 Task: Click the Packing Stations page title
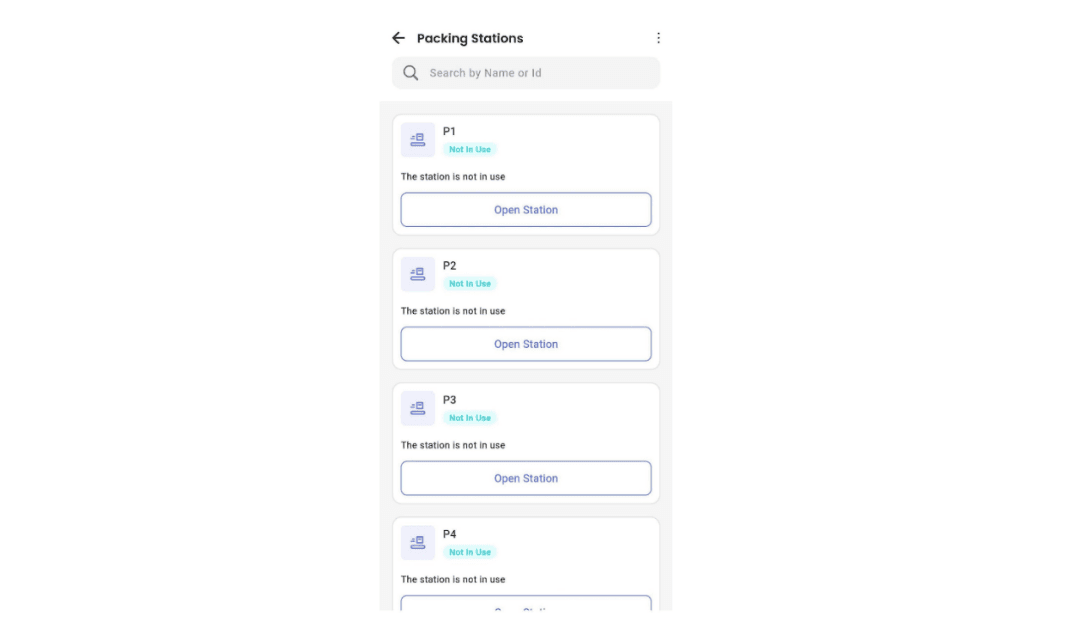[x=470, y=38]
